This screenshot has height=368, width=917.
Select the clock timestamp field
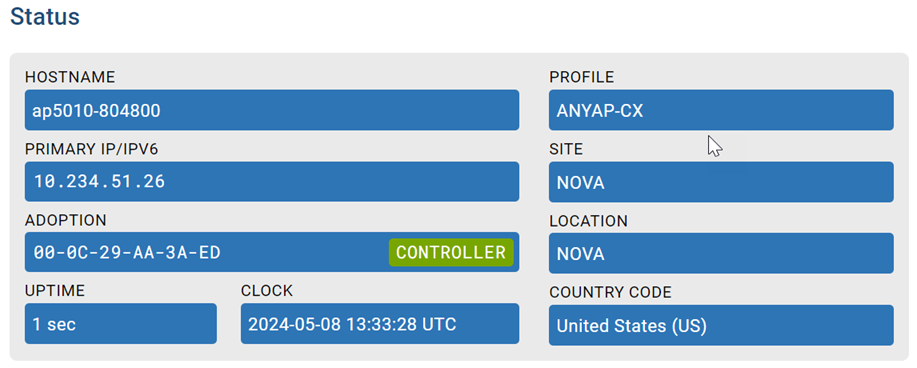coord(380,324)
